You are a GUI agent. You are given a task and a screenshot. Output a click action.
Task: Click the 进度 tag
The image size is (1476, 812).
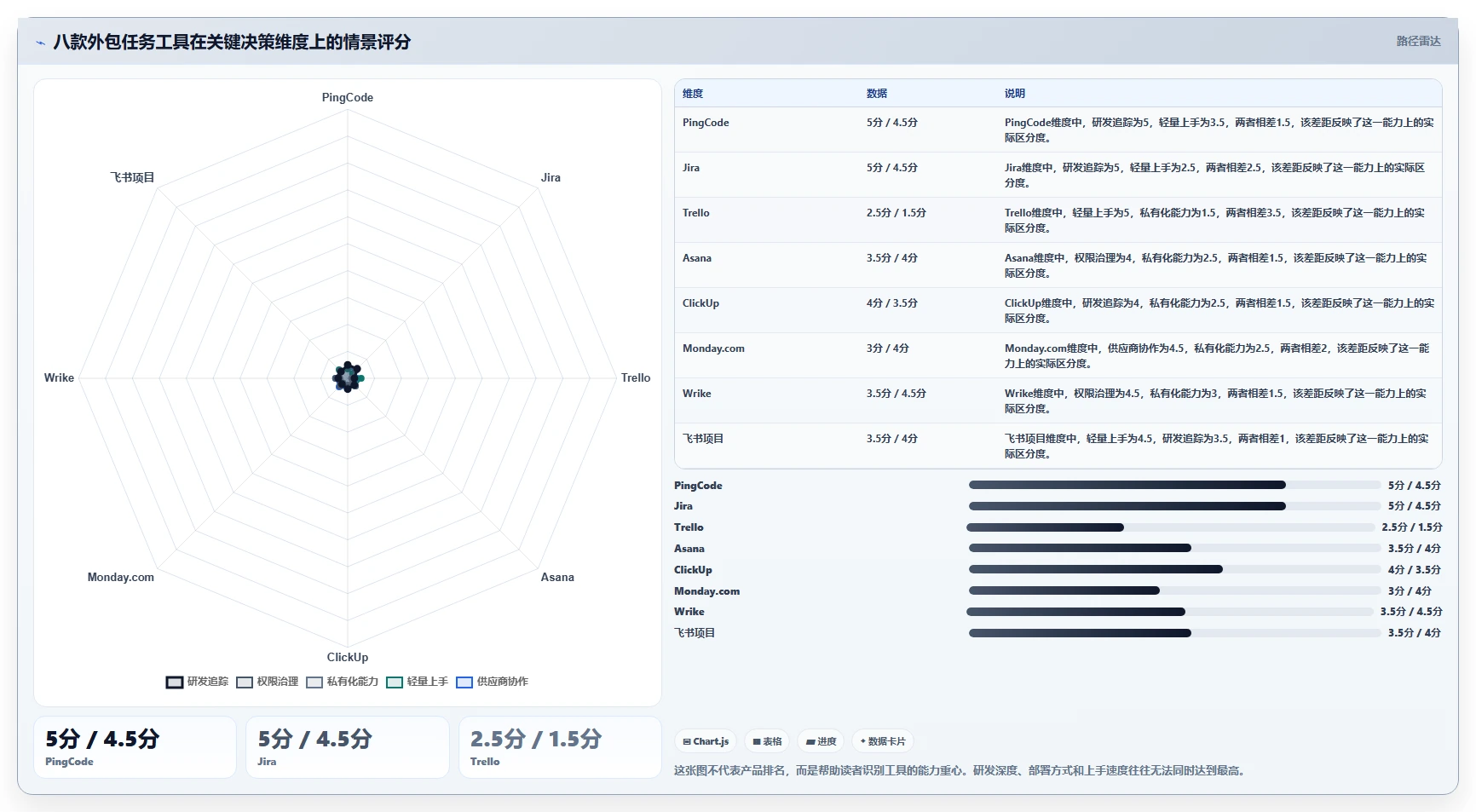coord(822,741)
